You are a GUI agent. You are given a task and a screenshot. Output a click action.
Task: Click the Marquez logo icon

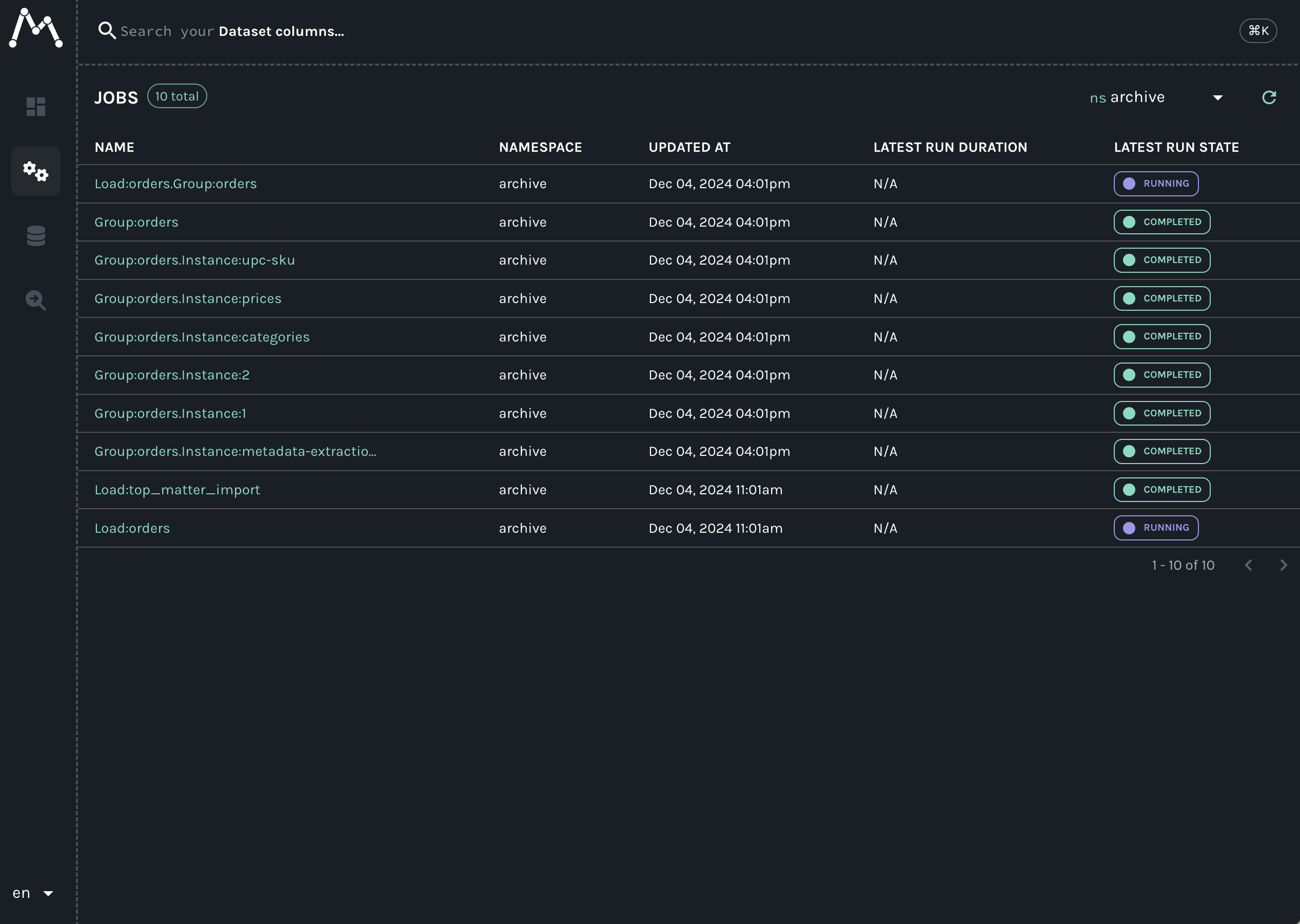pos(35,28)
